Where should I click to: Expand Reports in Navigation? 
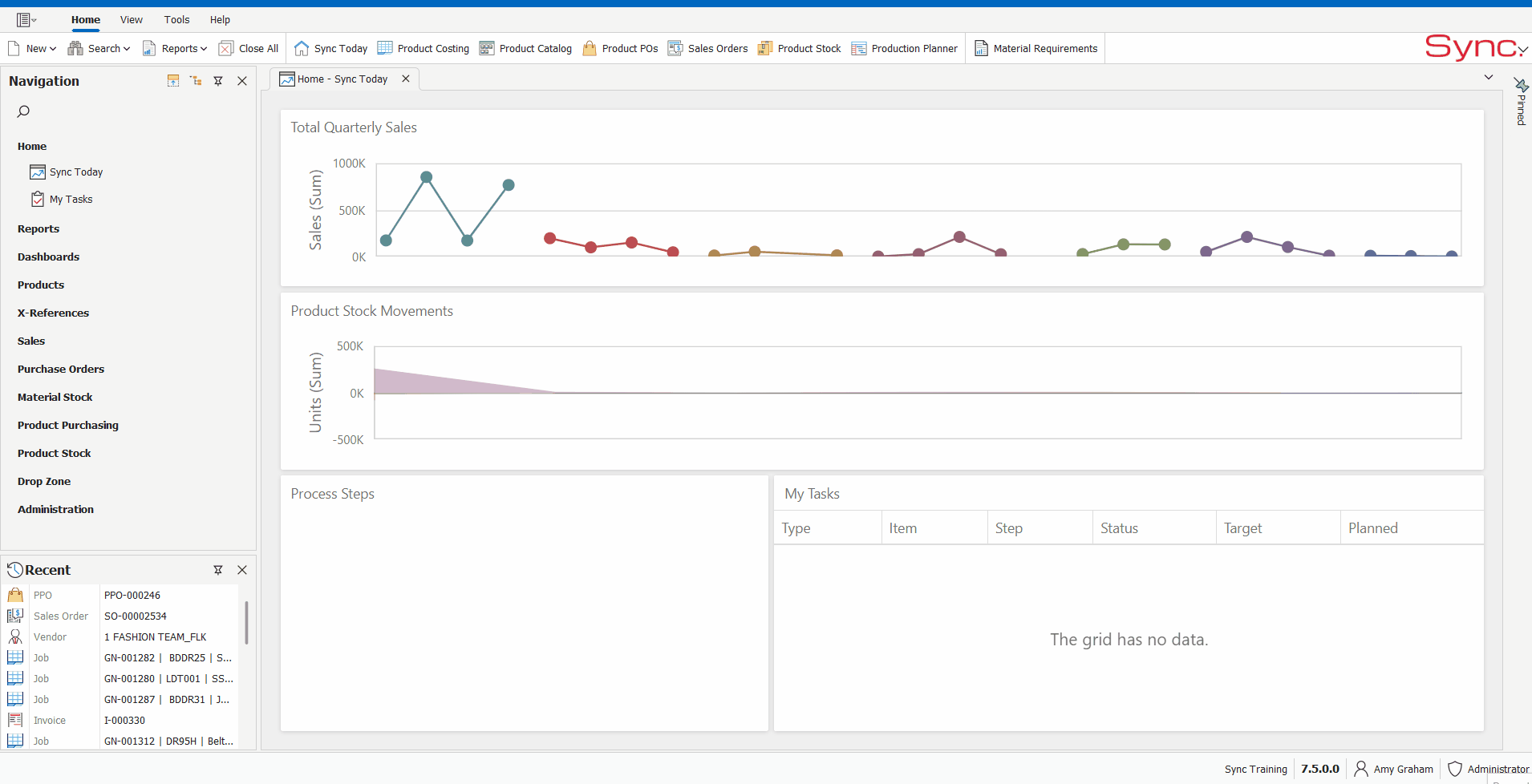[39, 229]
